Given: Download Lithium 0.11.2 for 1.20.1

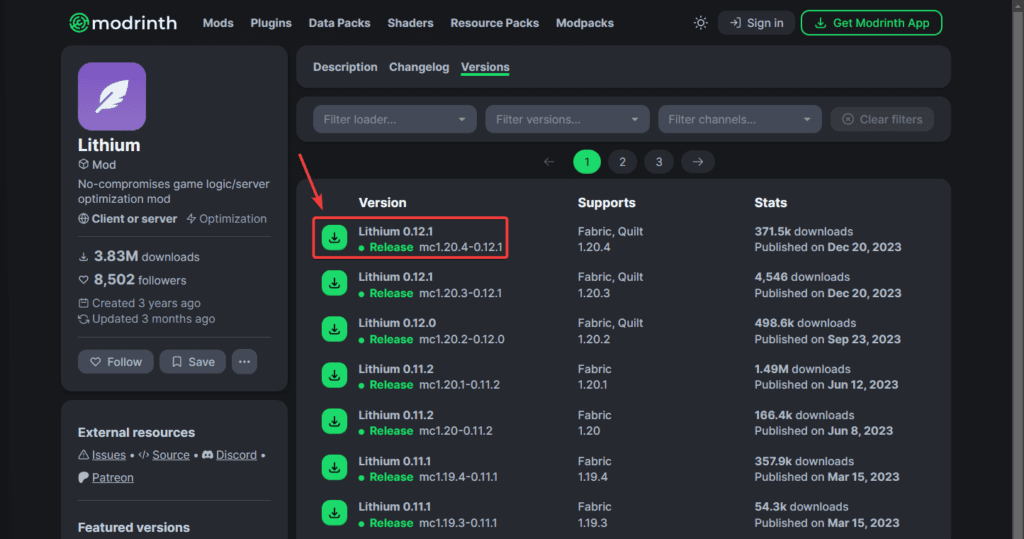Looking at the screenshot, I should [x=335, y=376].
